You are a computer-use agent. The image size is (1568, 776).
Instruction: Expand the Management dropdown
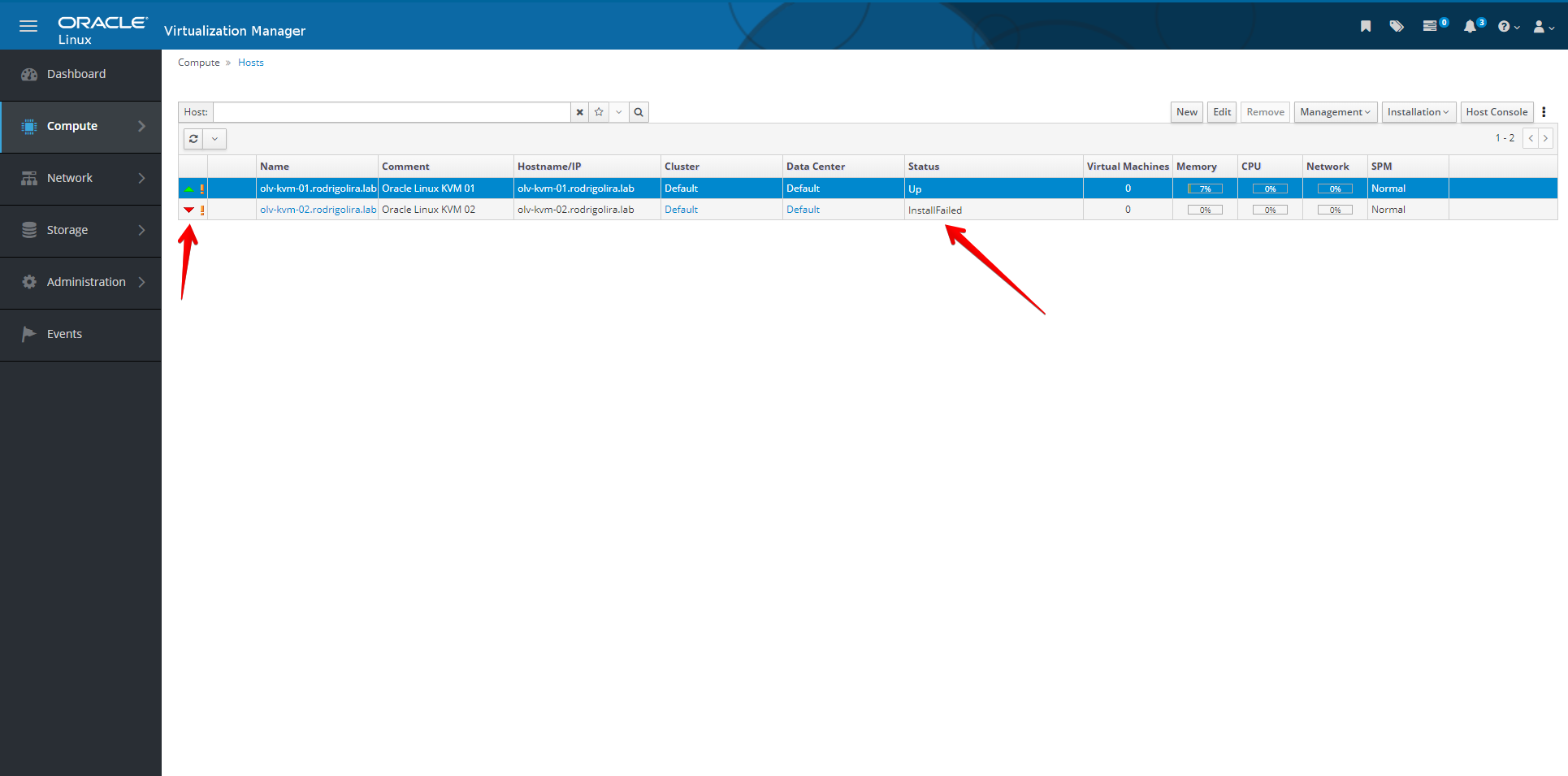[1335, 112]
